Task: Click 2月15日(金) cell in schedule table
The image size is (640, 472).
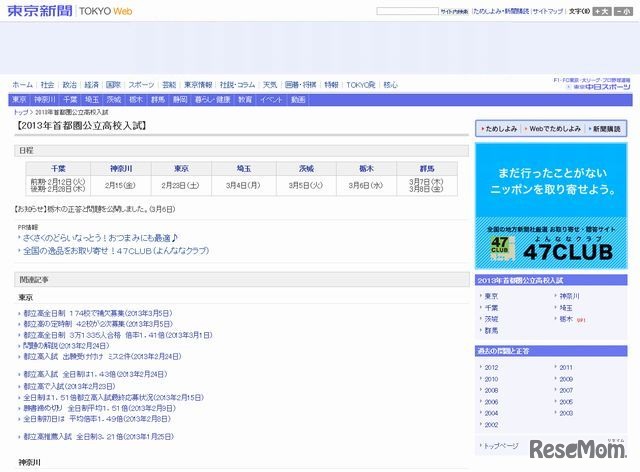Action: [120, 185]
